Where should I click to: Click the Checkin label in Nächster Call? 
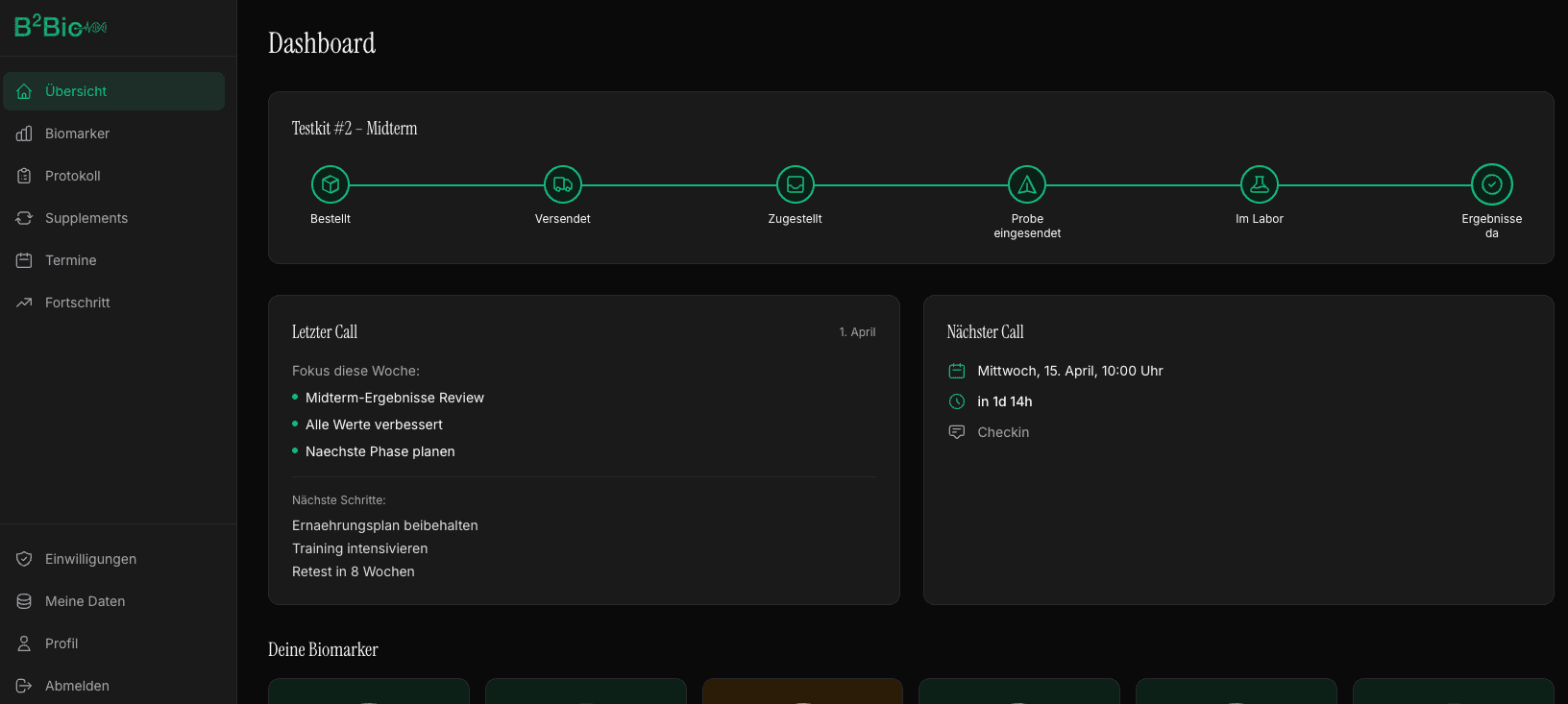click(1003, 432)
